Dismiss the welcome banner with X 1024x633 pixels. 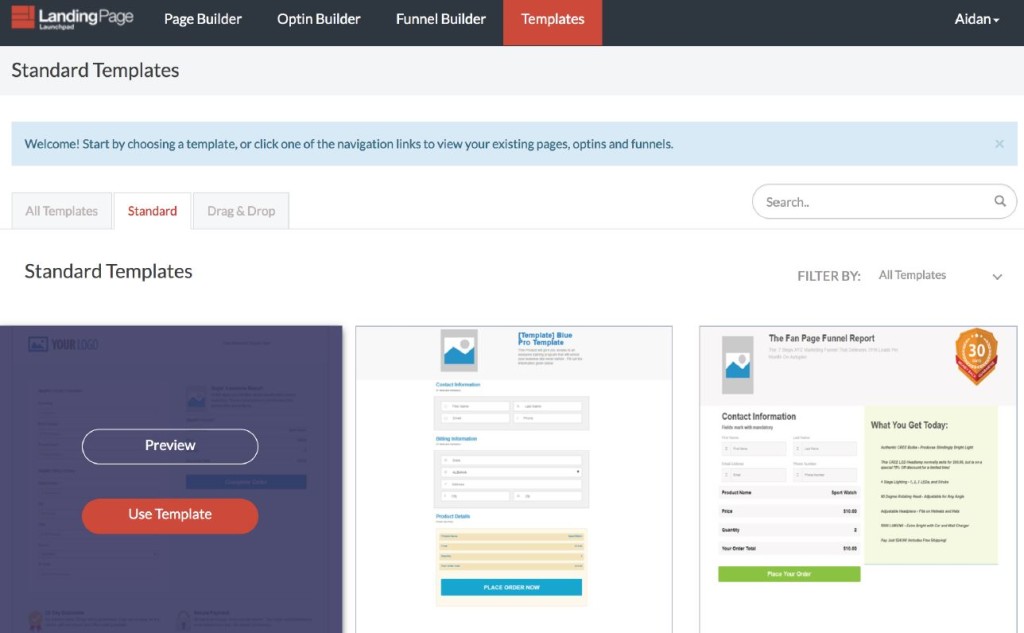(x=999, y=144)
